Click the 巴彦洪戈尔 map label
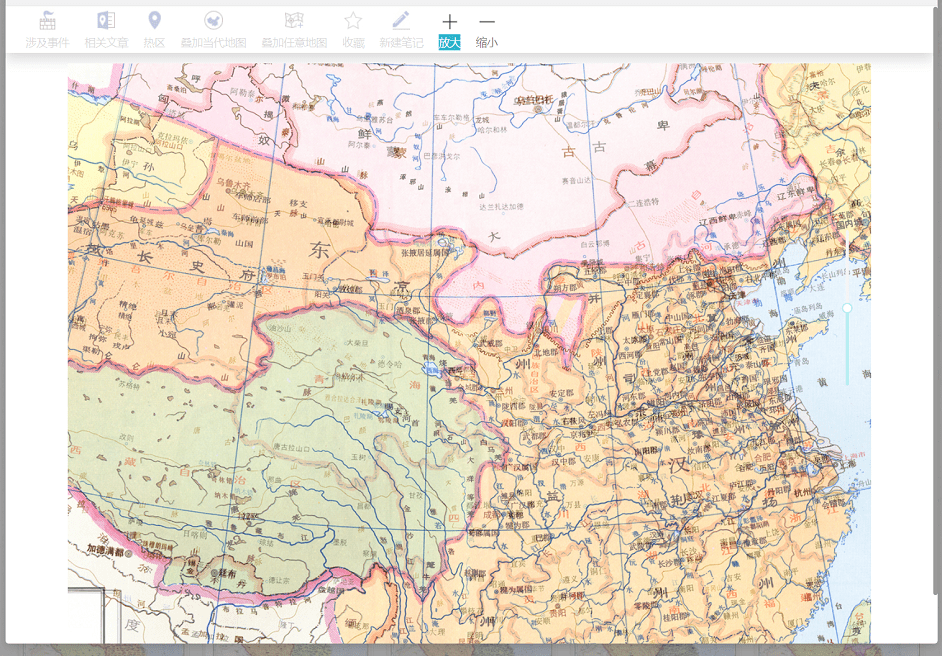Screen dimensions: 942x656 [442, 156]
